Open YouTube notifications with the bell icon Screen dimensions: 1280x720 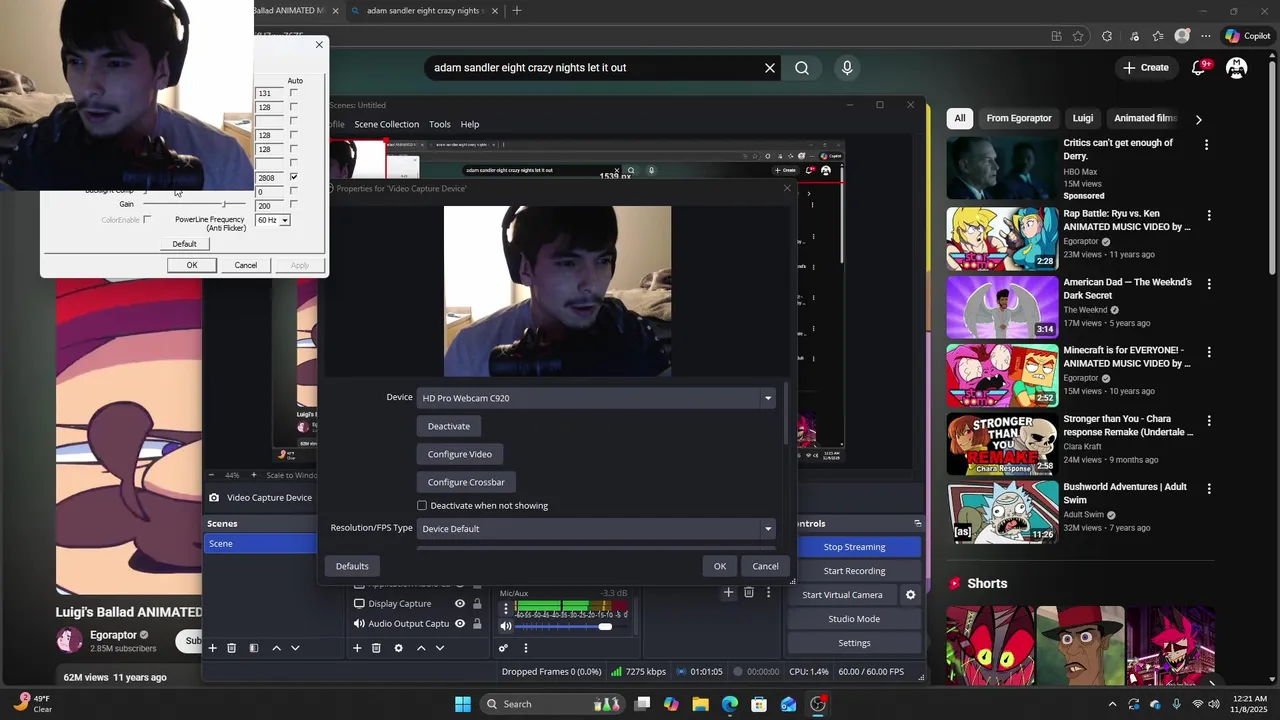1198,68
